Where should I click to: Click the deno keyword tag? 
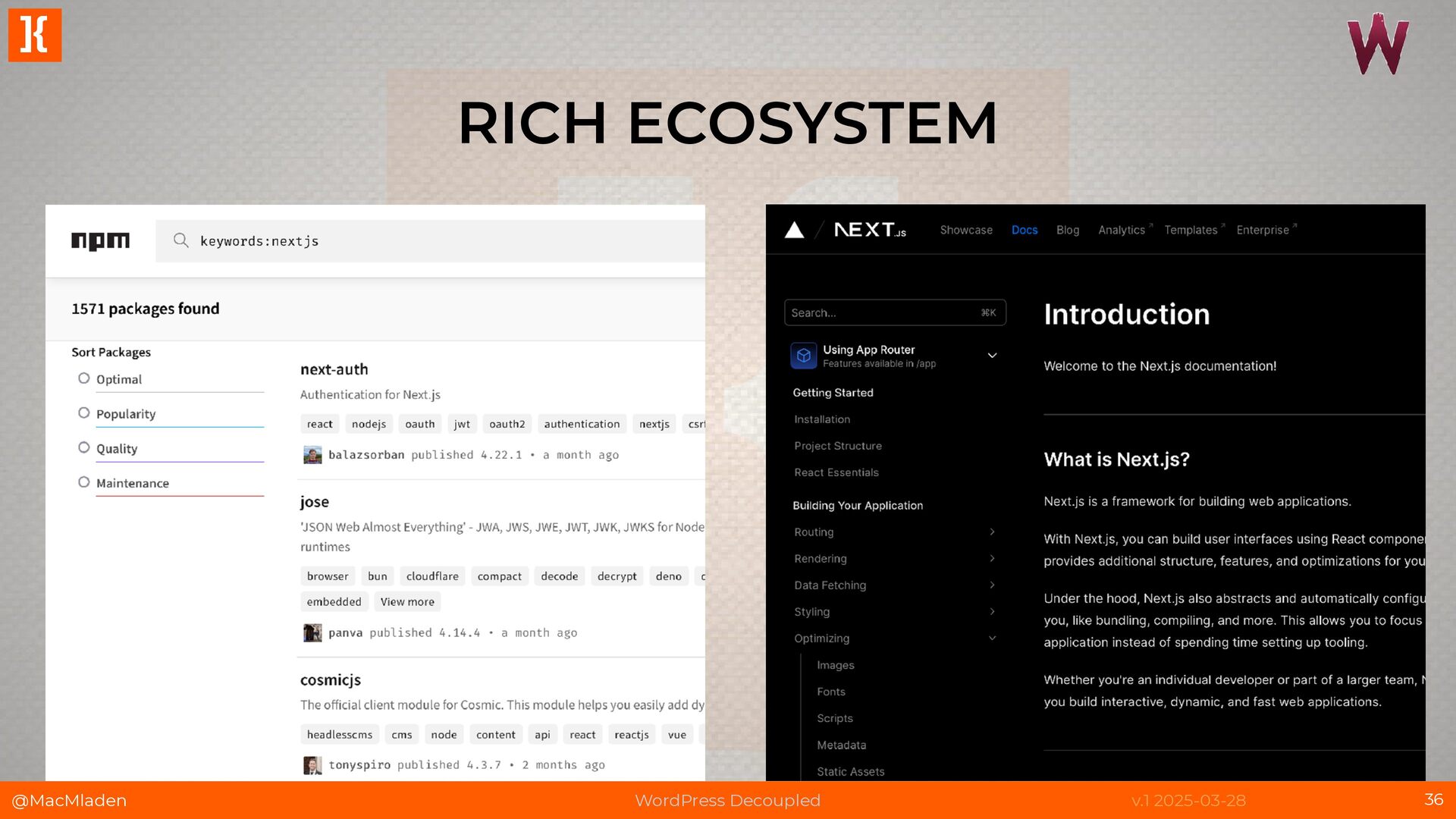click(x=668, y=576)
